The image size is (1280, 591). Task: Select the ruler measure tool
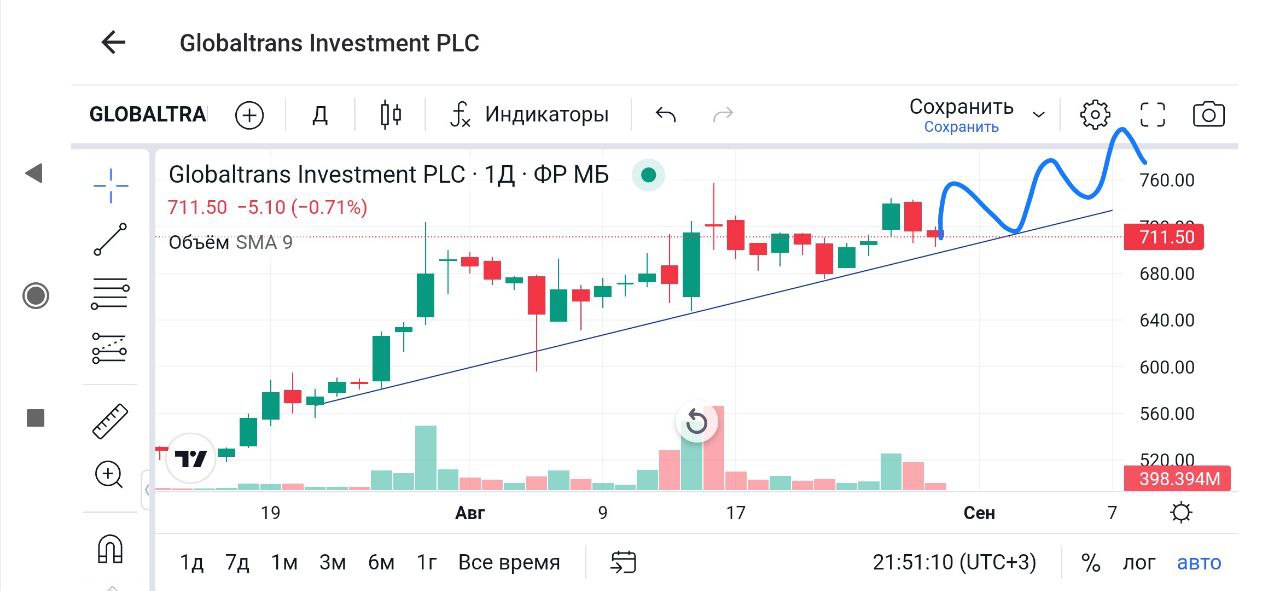point(110,421)
